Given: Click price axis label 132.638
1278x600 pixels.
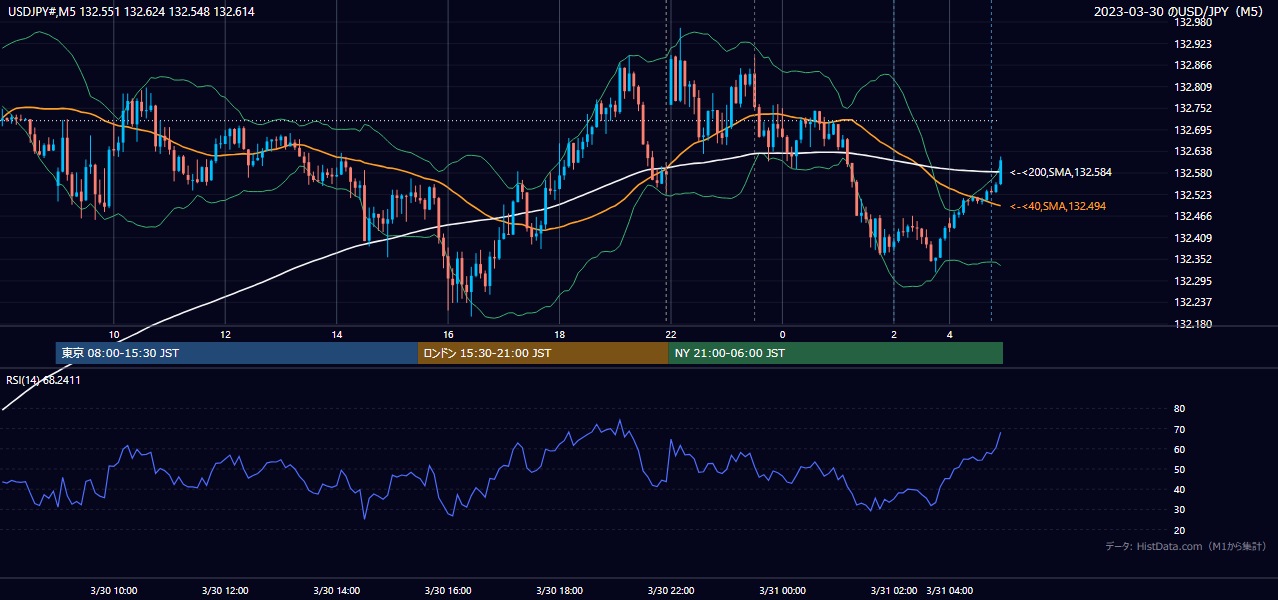Looking at the screenshot, I should point(1193,152).
